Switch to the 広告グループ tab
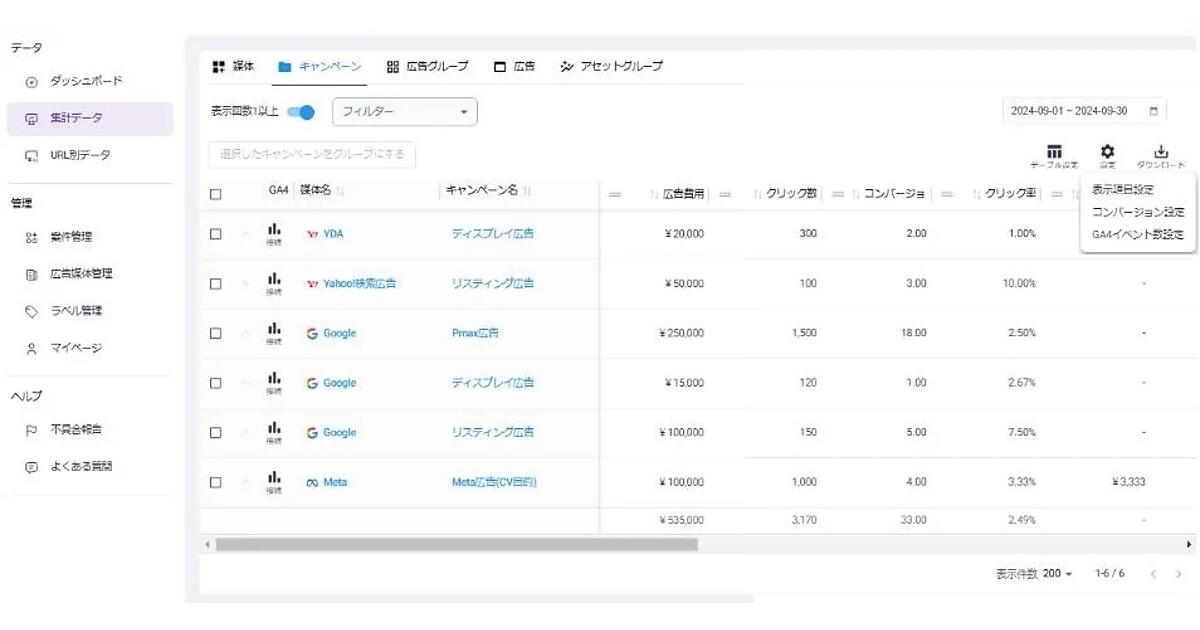 427,67
